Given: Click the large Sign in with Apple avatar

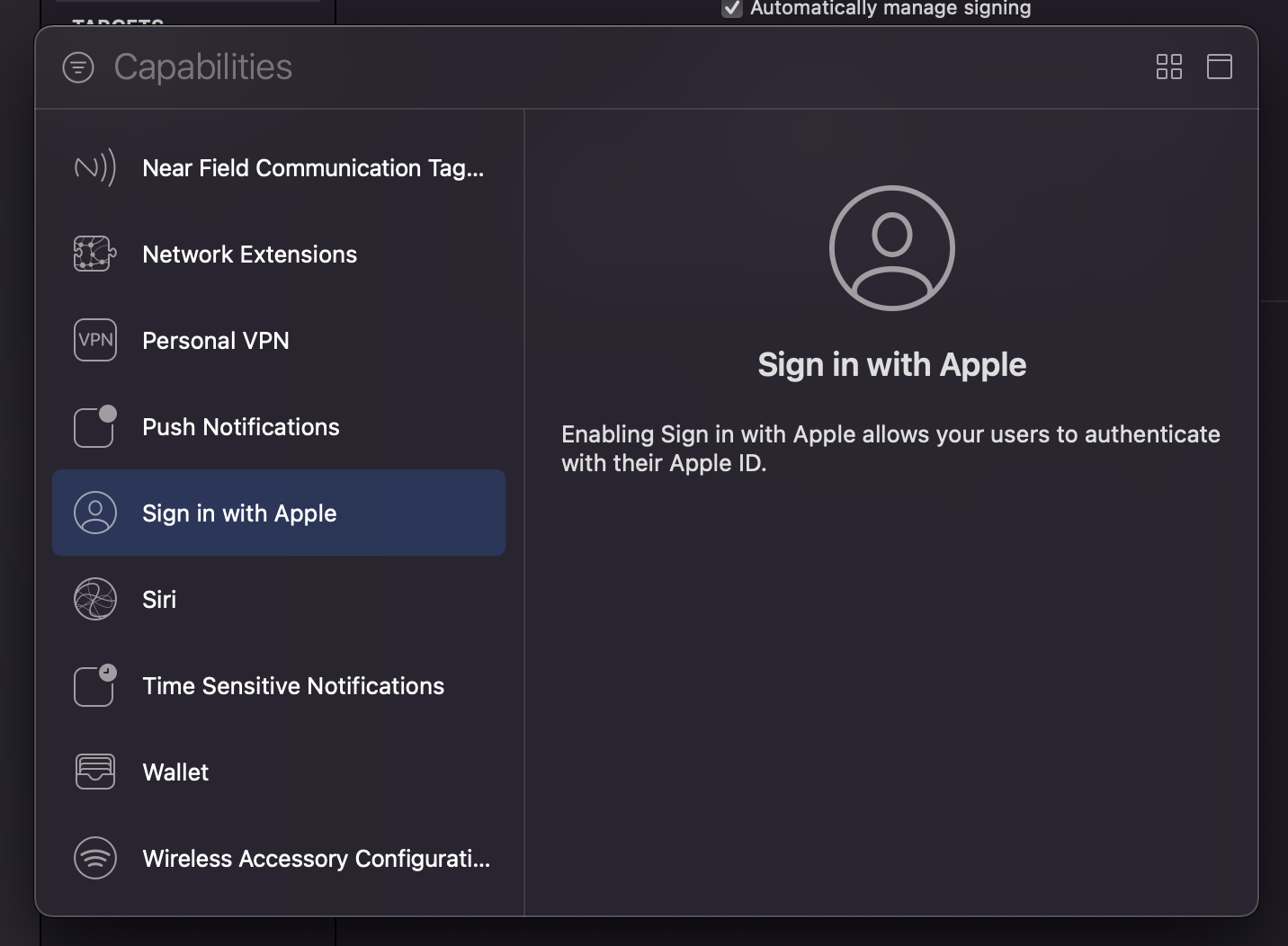Looking at the screenshot, I should [x=891, y=248].
